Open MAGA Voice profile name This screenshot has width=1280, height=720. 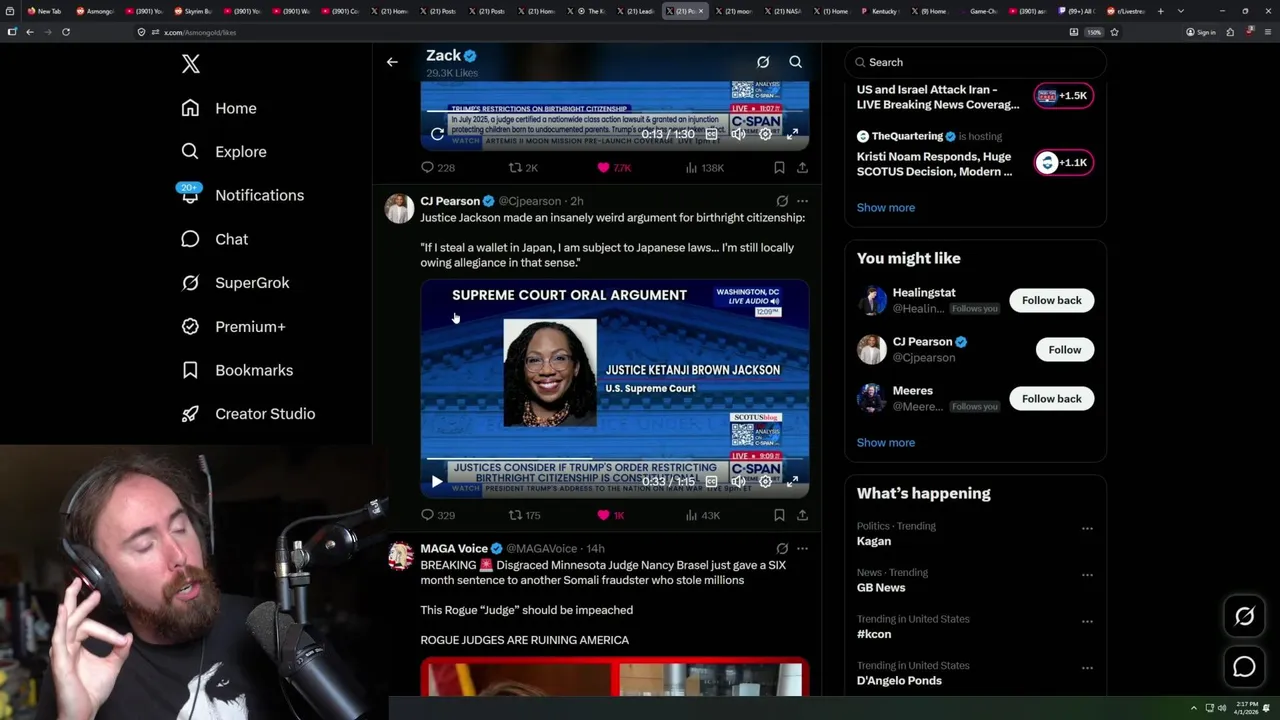pyautogui.click(x=454, y=548)
